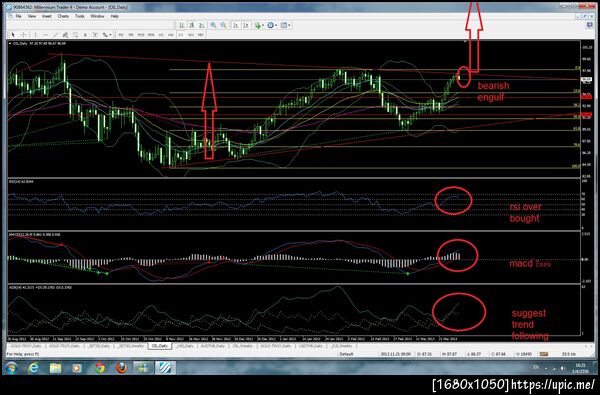Expand the Periods dropdown arrow
Image resolution: width=600 pixels, height=395 pixels.
pos(276,25)
